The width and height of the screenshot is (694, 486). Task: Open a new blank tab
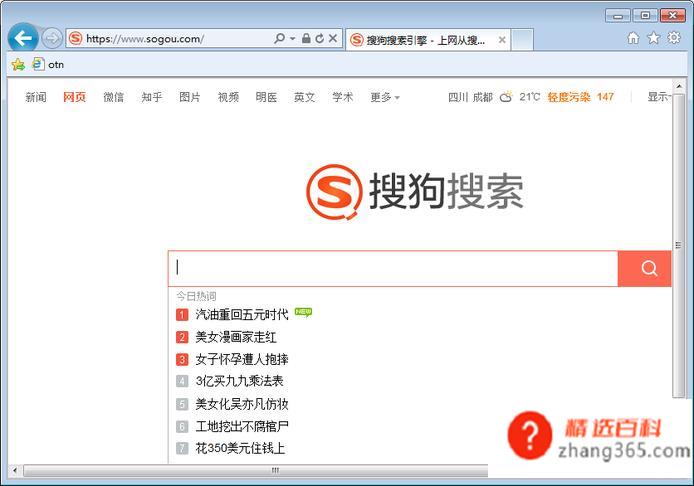tap(522, 40)
